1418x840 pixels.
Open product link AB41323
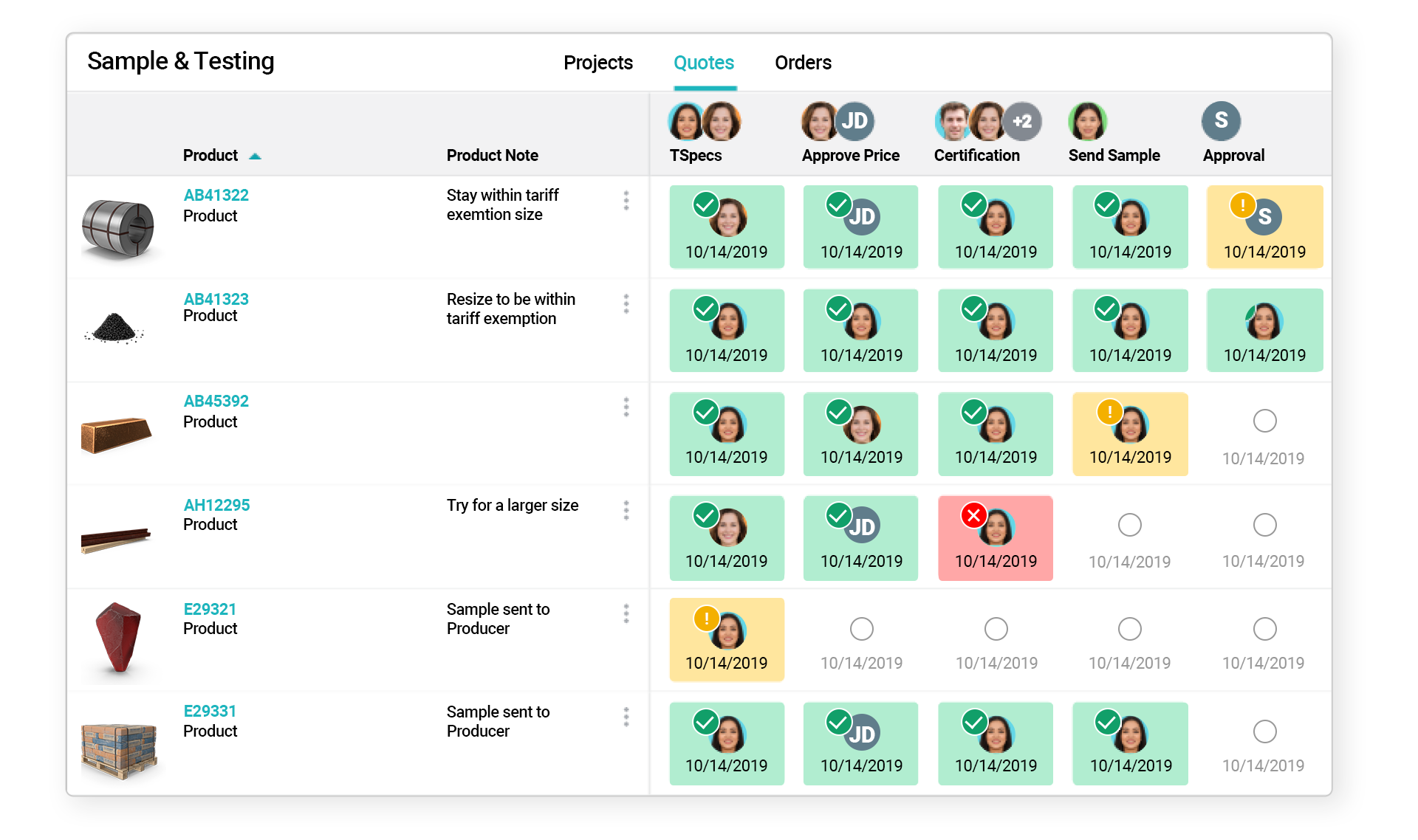pos(214,299)
